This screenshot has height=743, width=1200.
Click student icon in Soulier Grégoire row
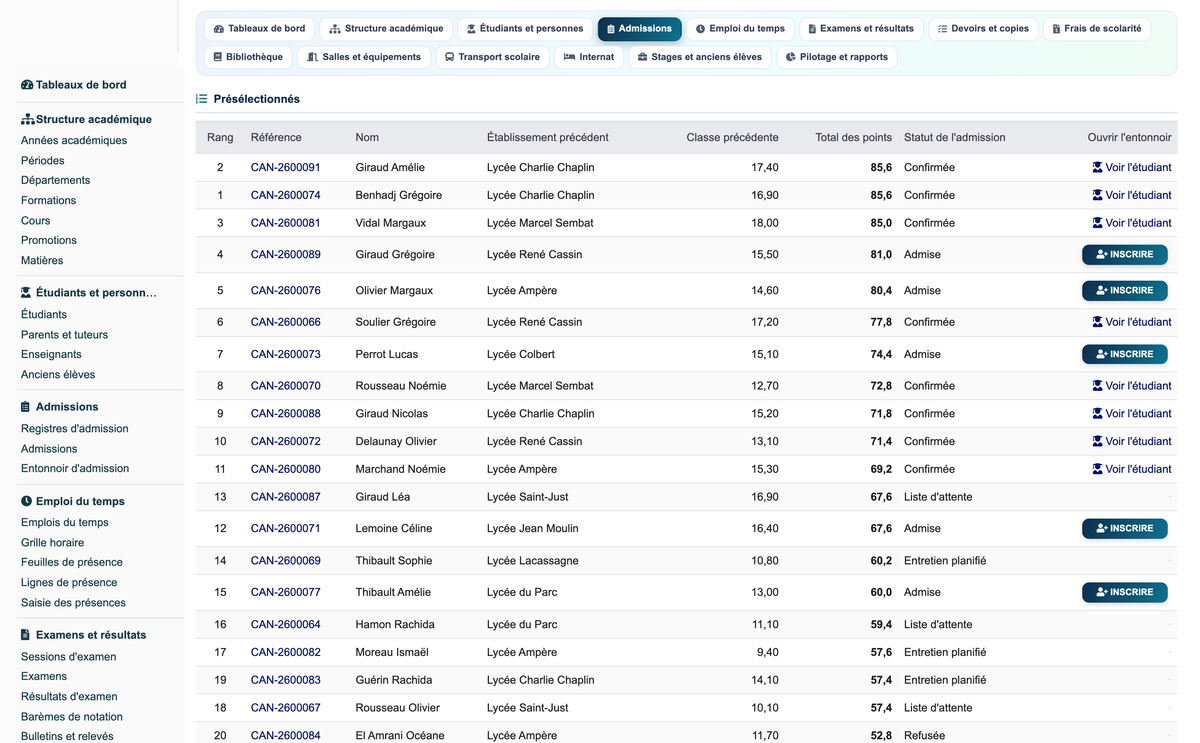[x=1098, y=322]
